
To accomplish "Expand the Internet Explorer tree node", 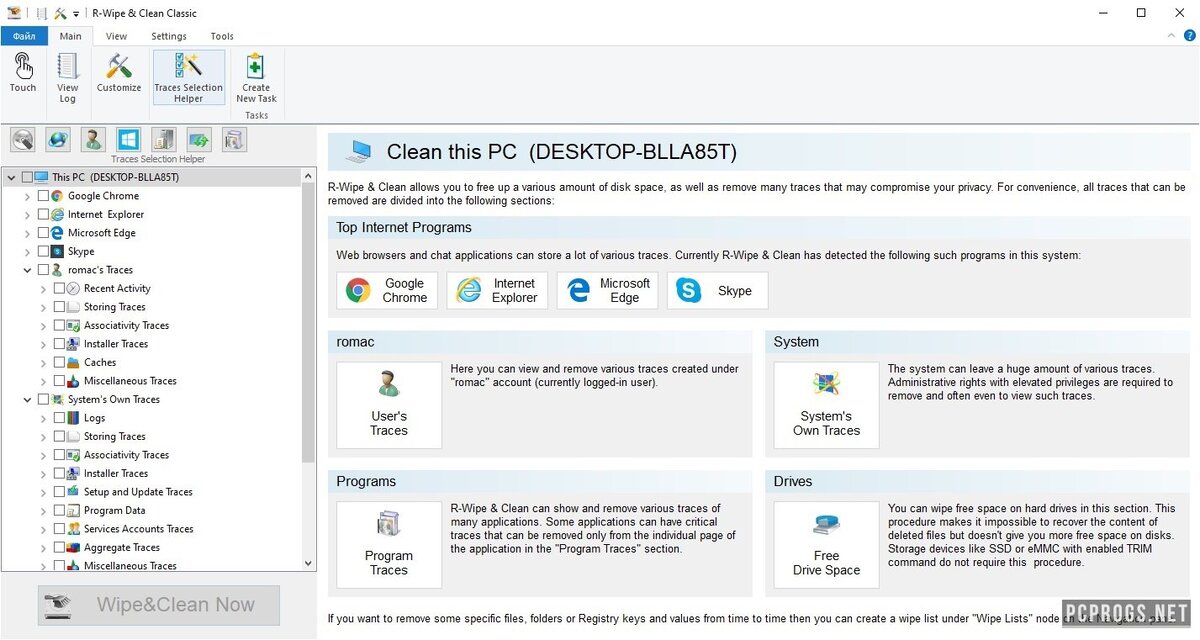I will click(x=27, y=214).
